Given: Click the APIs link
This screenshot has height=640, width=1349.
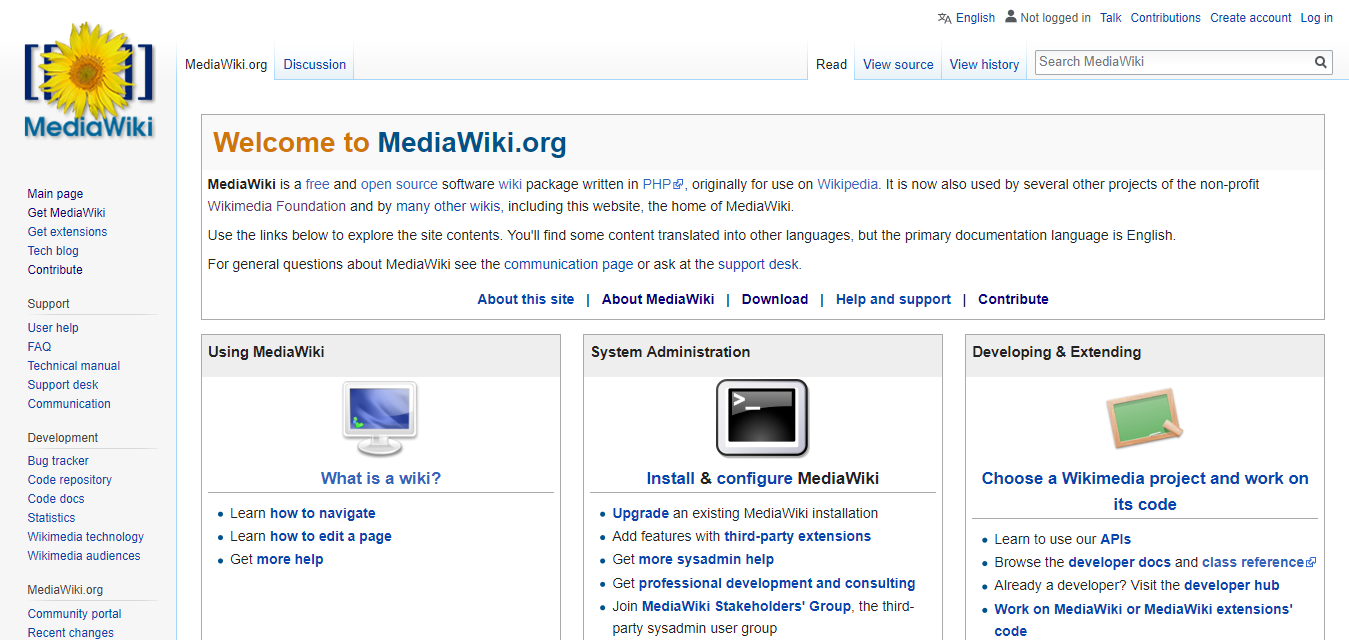Looking at the screenshot, I should [x=1116, y=539].
